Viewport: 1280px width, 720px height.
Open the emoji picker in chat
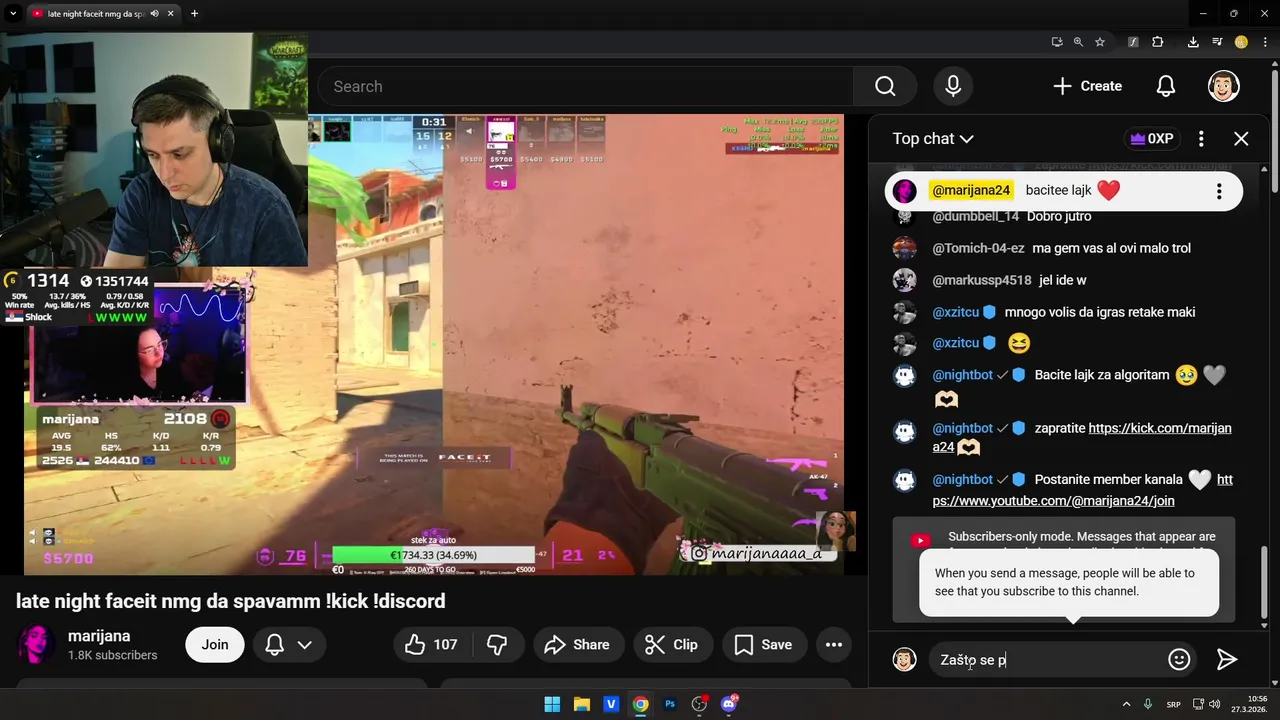[x=1179, y=659]
